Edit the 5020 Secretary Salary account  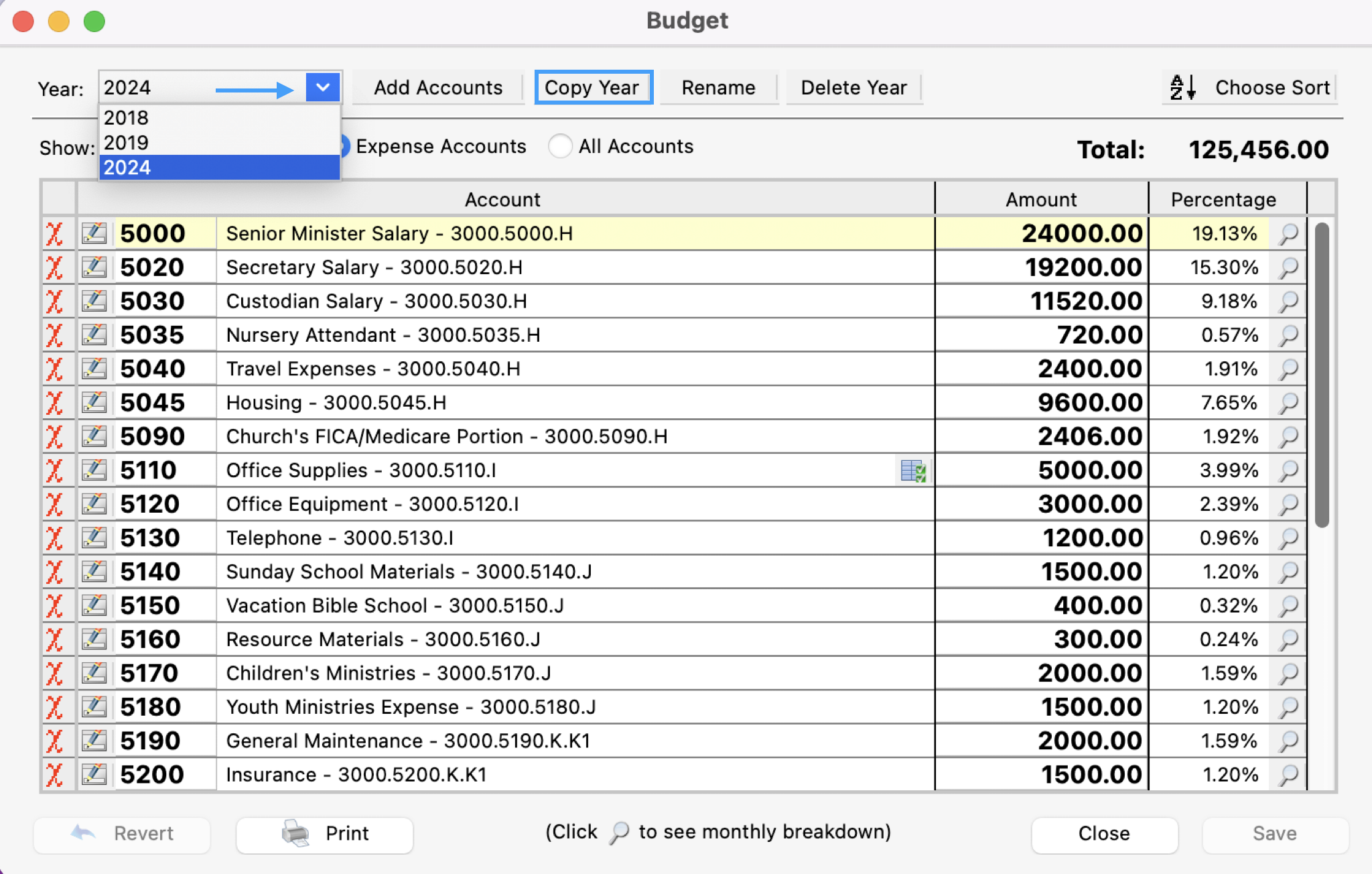(x=94, y=267)
